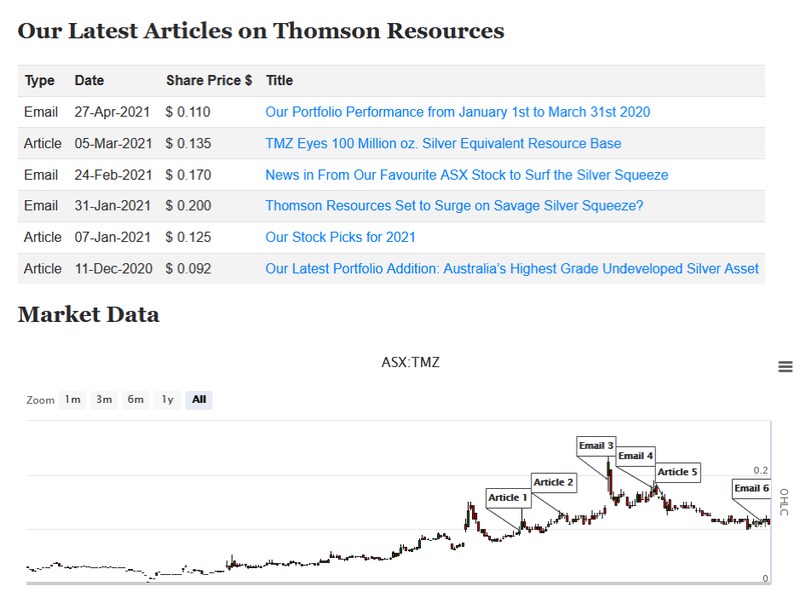Screen dimensions: 800x592
Task: Open 'News in From Our Favourite ASX Stock' link
Action: coord(467,175)
